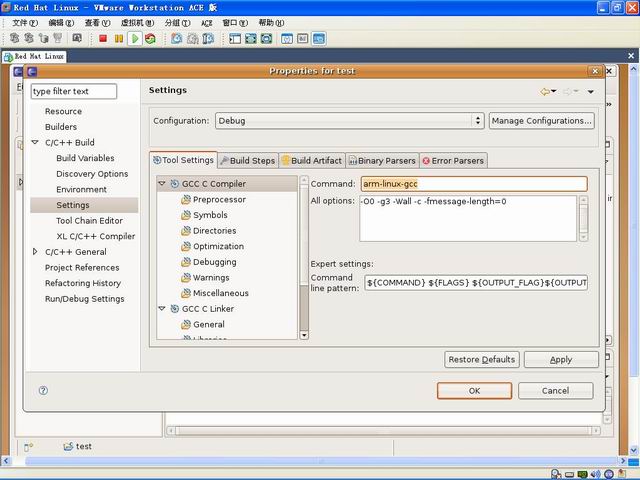Switch to the Build Steps tab

click(248, 161)
